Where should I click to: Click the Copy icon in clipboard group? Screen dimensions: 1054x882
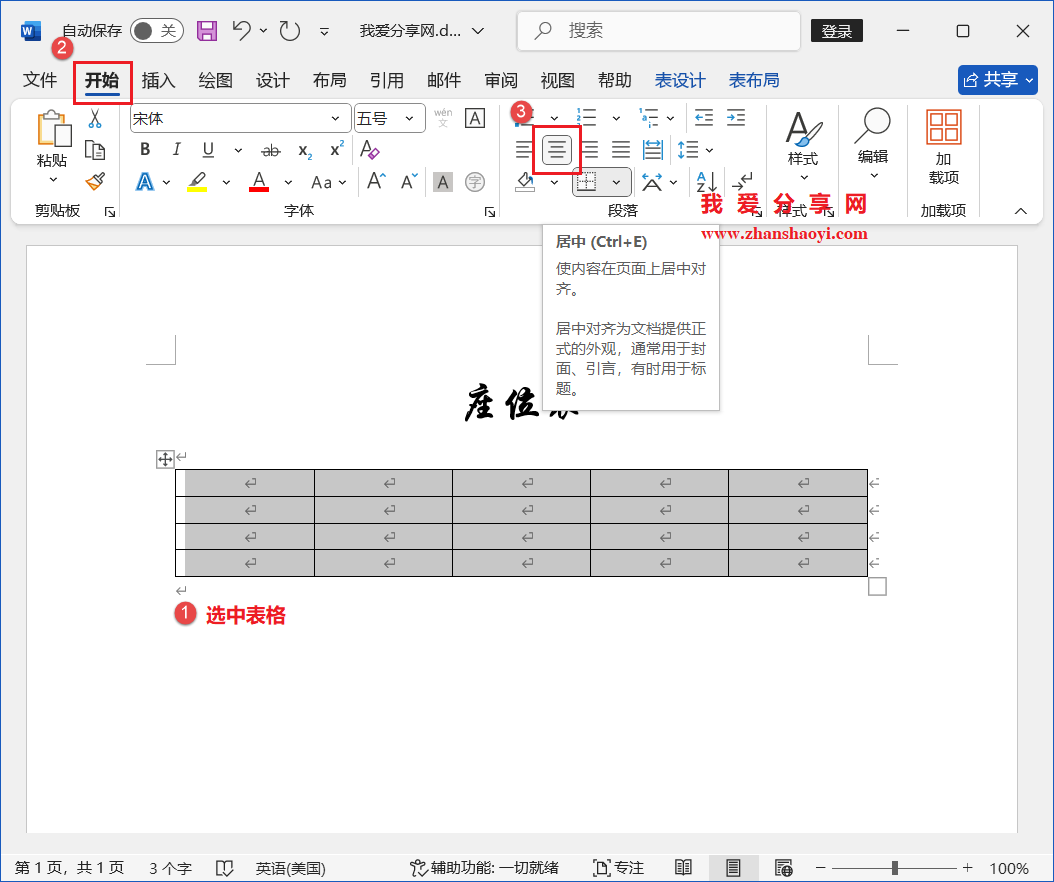tap(95, 150)
